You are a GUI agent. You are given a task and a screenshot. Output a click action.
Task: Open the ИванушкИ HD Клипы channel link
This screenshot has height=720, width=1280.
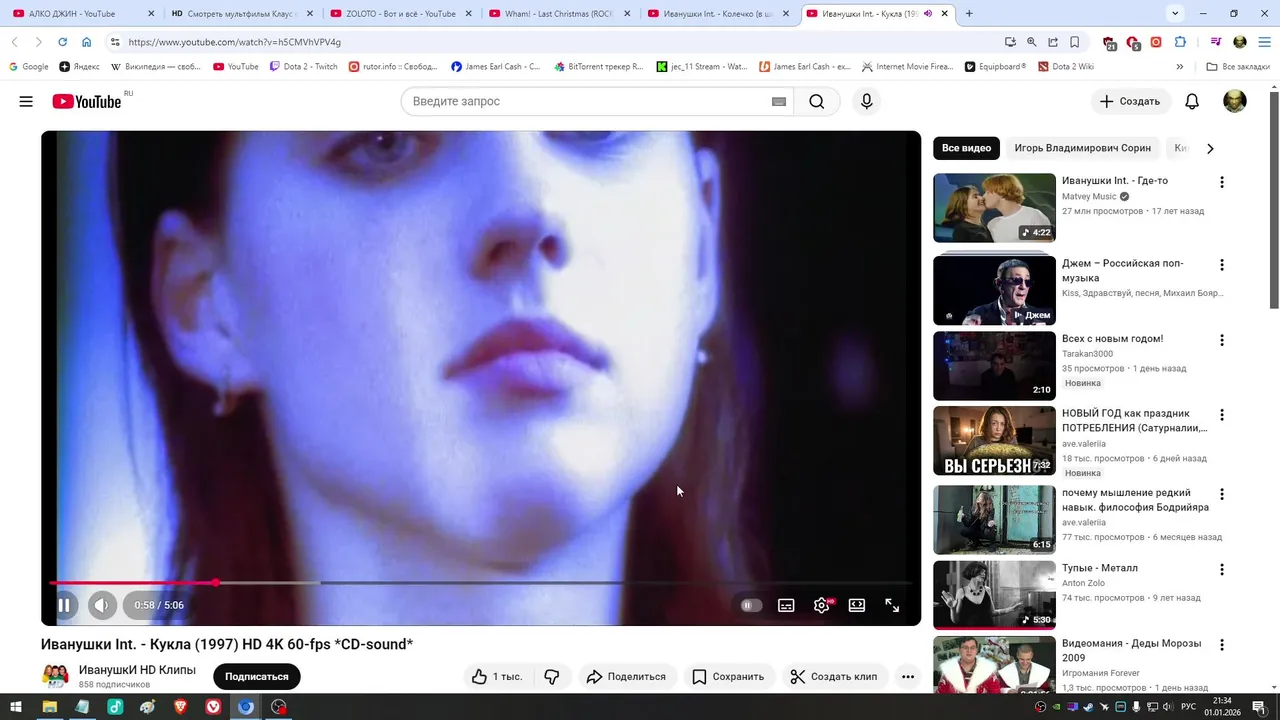[x=137, y=670]
